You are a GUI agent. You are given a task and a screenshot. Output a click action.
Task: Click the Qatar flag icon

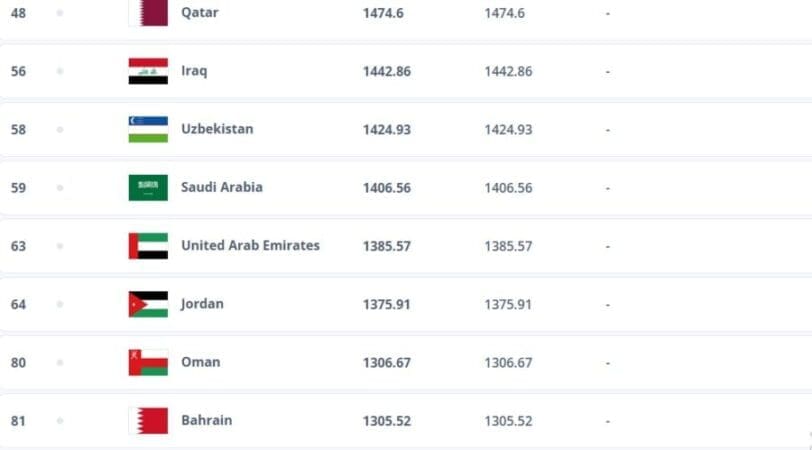[148, 12]
